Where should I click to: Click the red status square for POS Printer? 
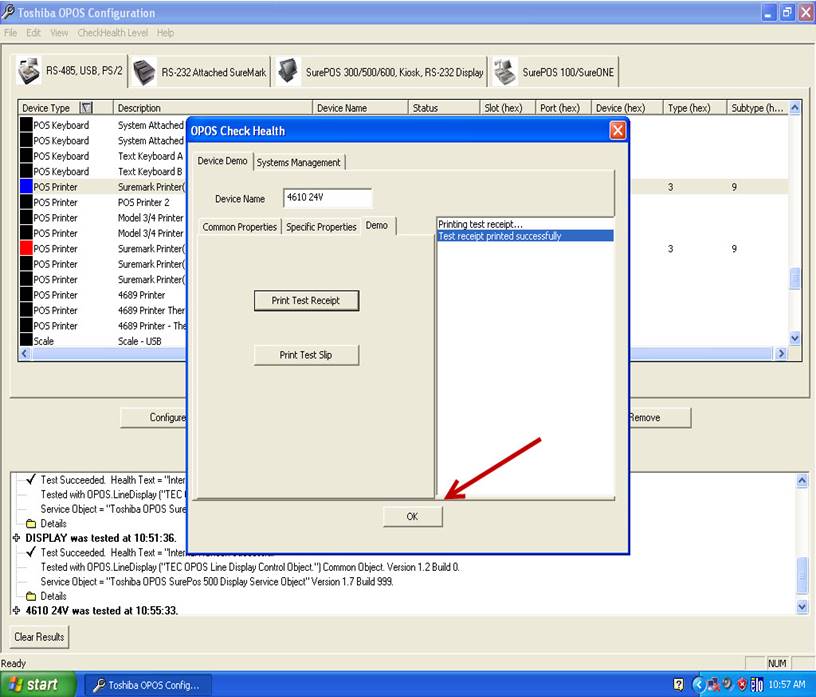tap(26, 248)
